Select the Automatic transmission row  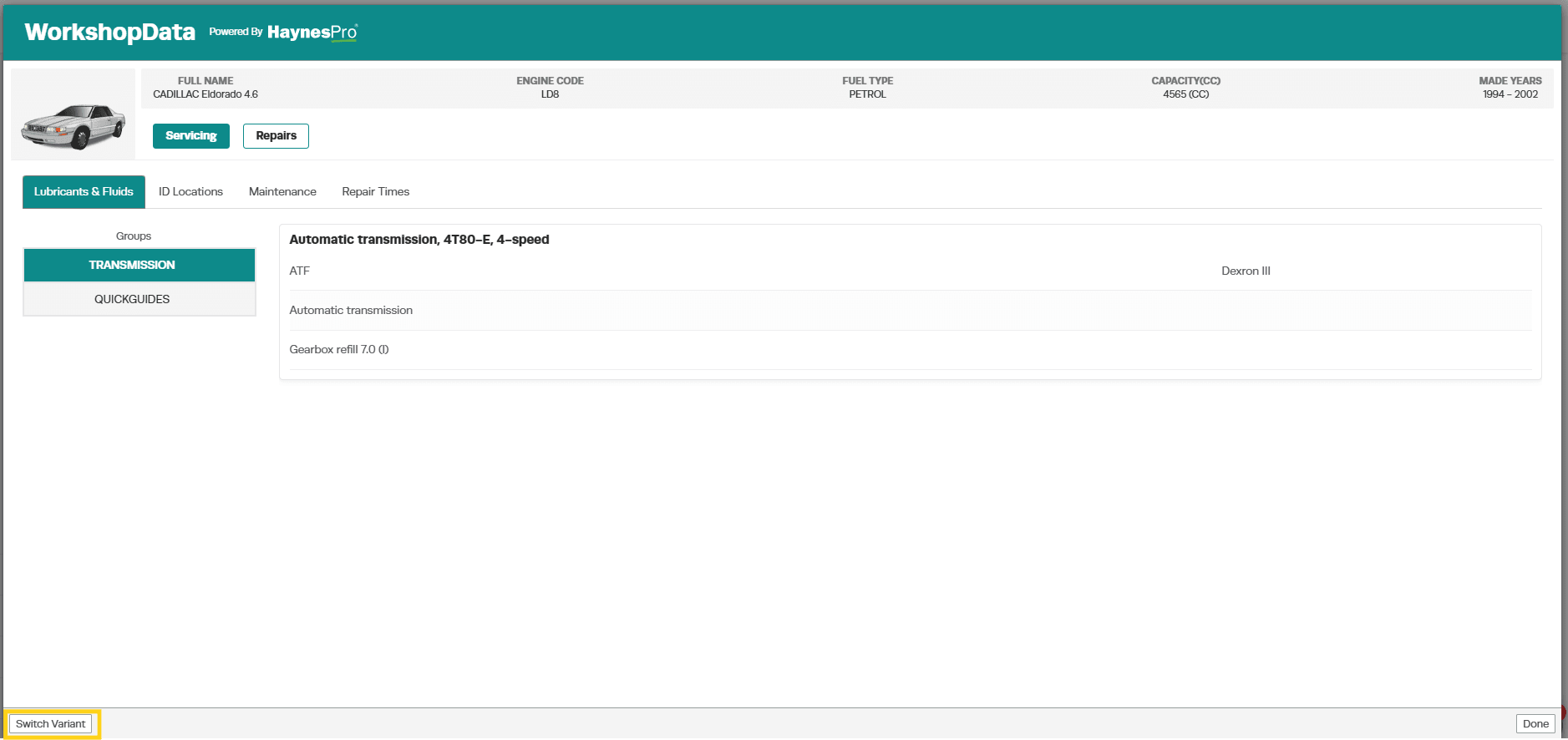click(x=911, y=311)
